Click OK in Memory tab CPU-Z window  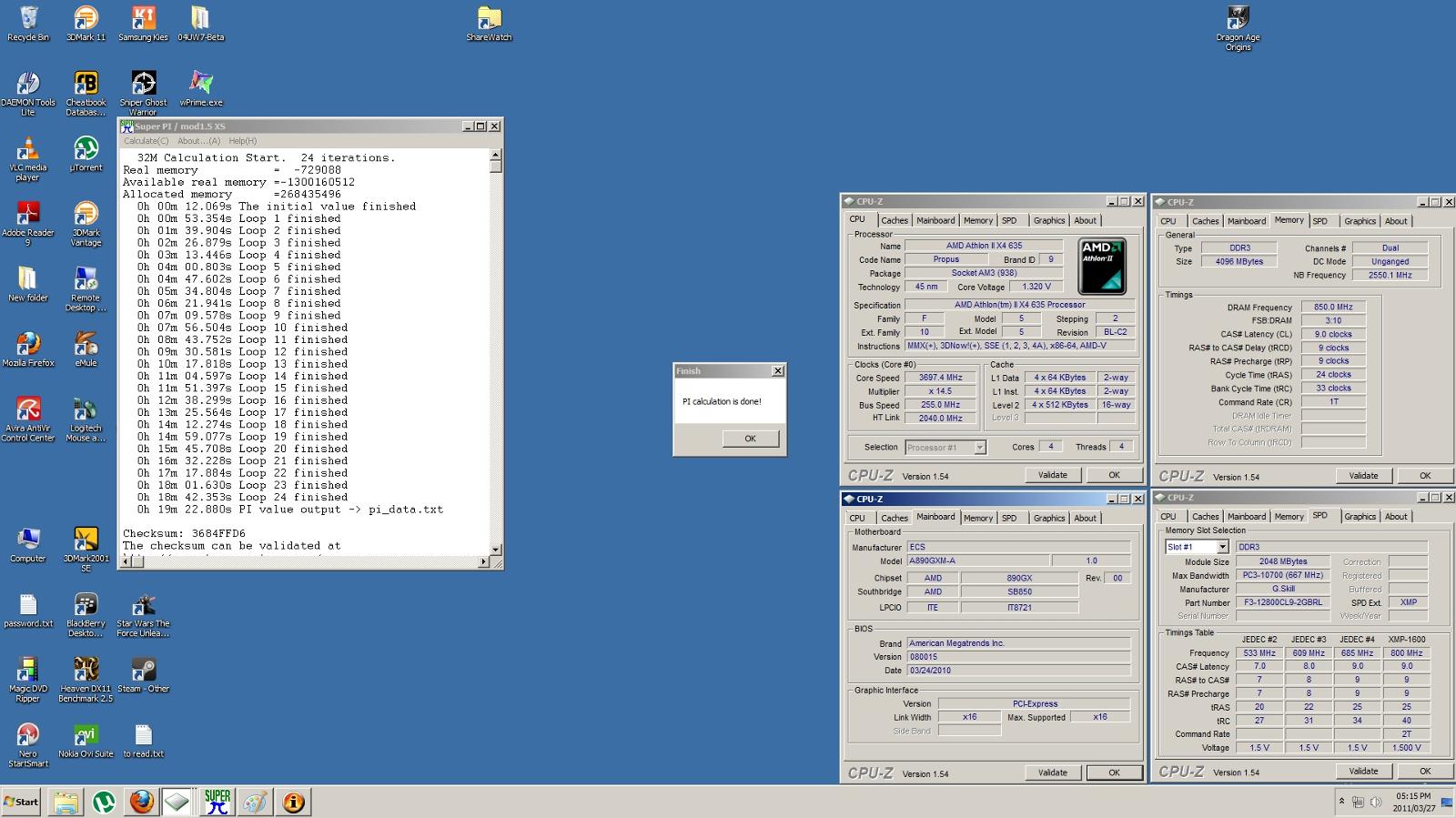pos(1425,476)
